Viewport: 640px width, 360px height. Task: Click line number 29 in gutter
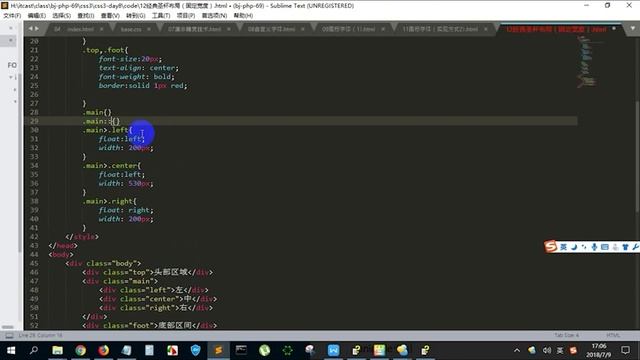(x=34, y=121)
